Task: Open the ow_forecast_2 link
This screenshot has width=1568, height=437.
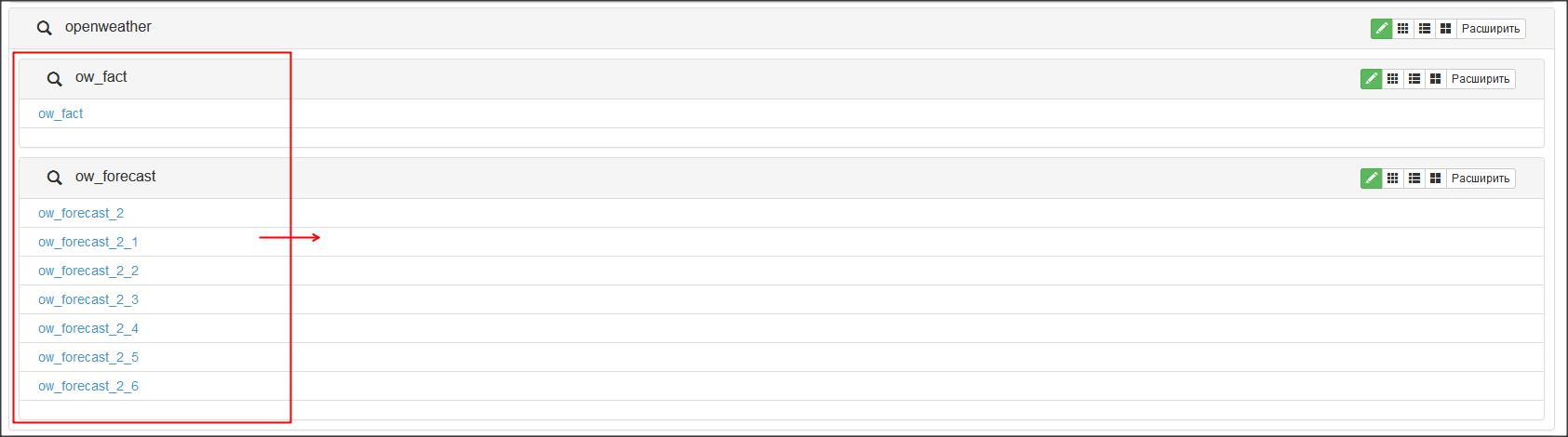Action: pos(81,213)
